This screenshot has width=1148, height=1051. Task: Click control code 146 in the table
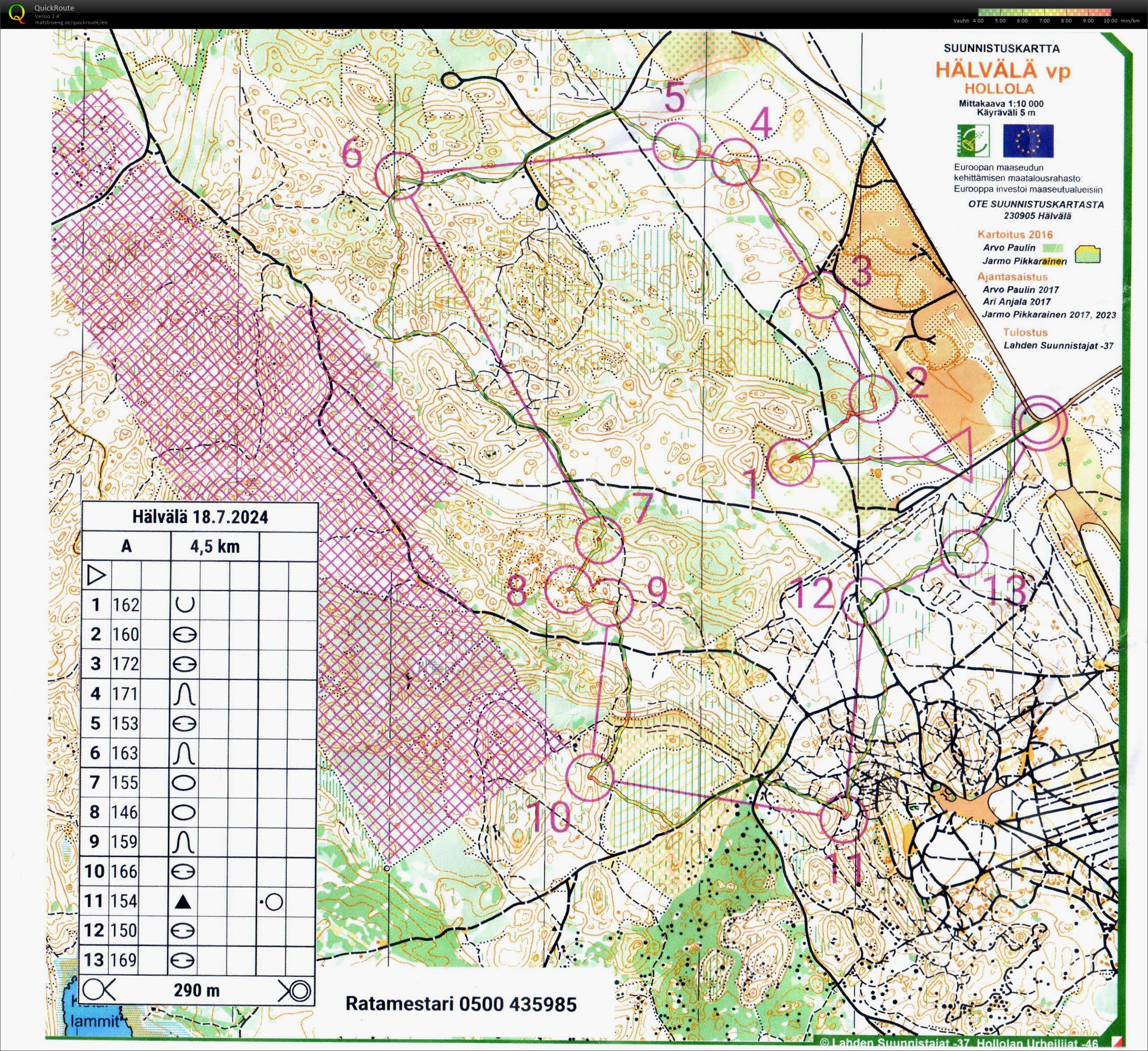(x=125, y=812)
